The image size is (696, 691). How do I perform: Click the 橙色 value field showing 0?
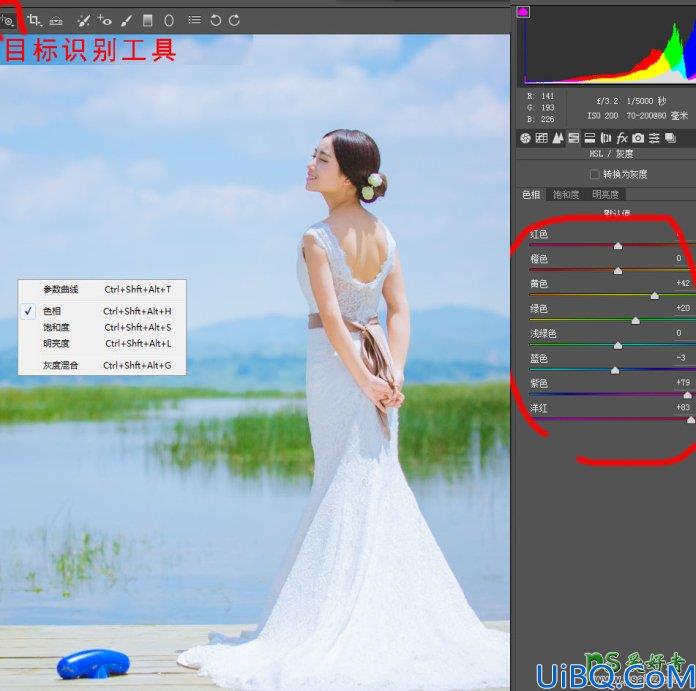[679, 258]
